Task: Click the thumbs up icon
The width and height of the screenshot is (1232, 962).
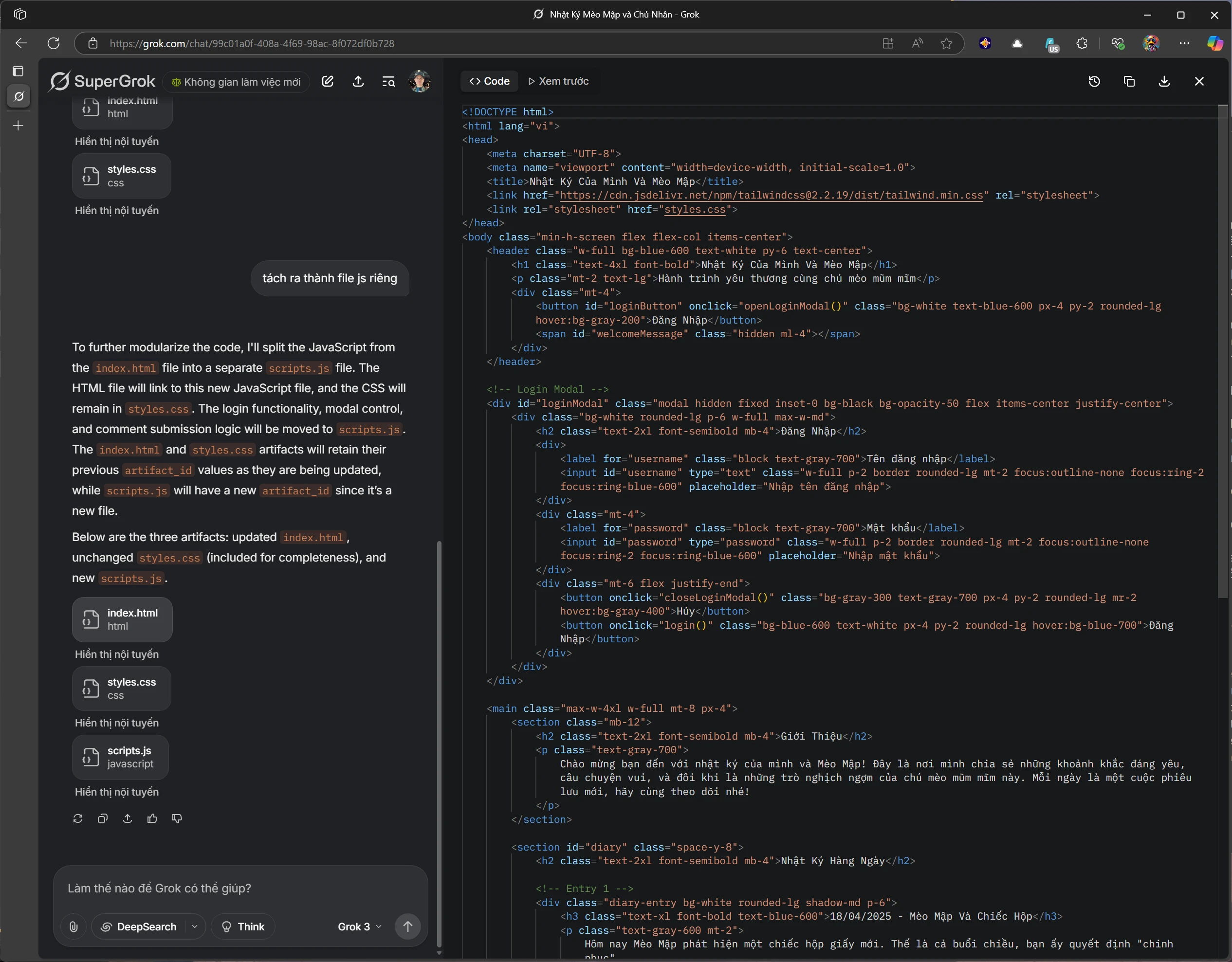Action: [152, 818]
